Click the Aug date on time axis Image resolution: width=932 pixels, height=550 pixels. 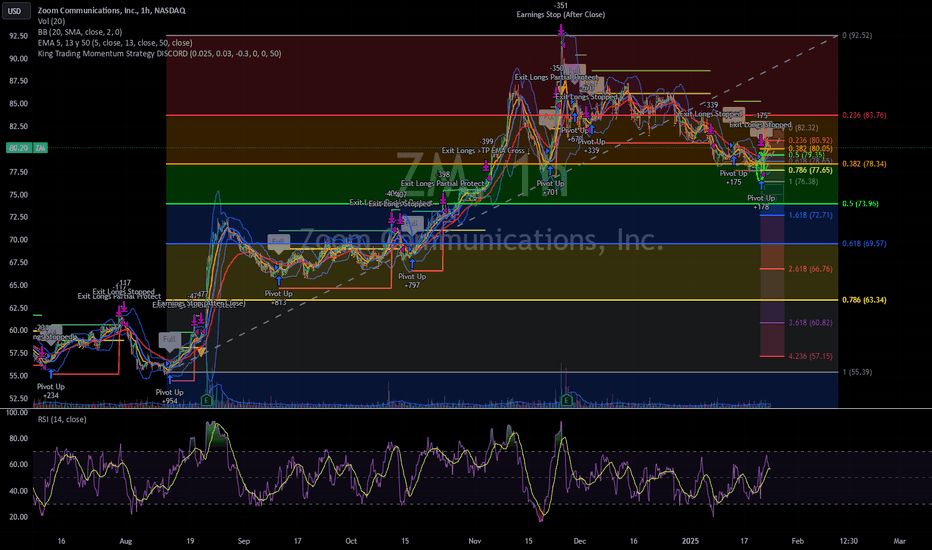(125, 541)
